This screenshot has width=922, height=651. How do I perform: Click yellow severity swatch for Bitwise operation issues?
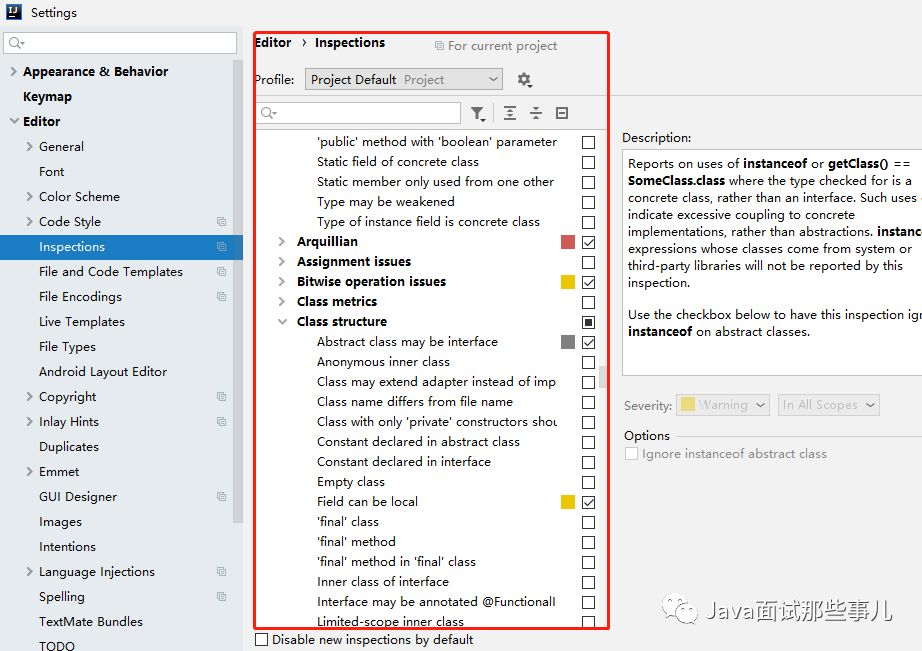[x=567, y=282]
